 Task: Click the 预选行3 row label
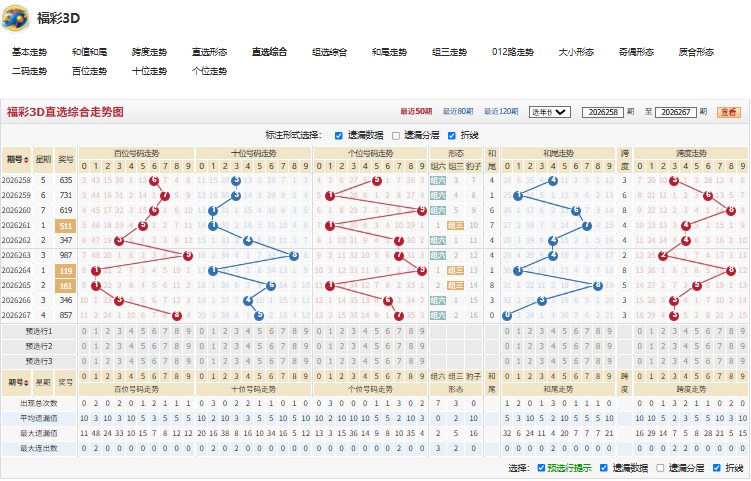tap(39, 361)
